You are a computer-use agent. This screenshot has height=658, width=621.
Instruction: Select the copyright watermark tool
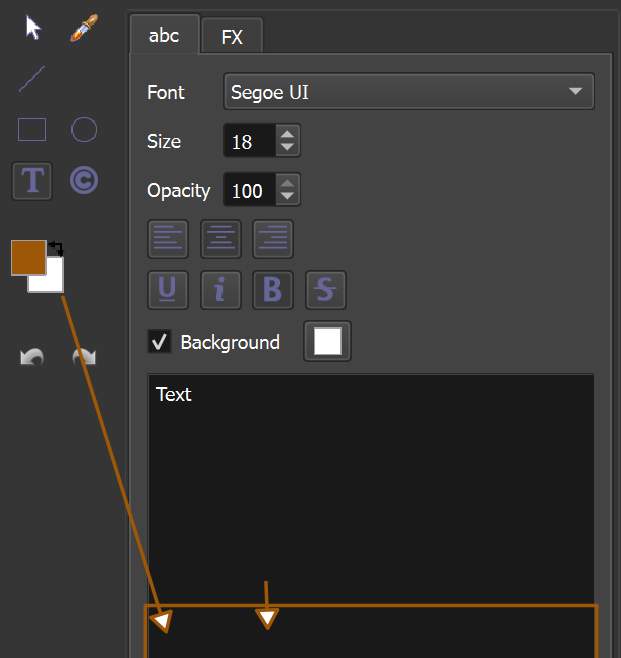tap(84, 180)
